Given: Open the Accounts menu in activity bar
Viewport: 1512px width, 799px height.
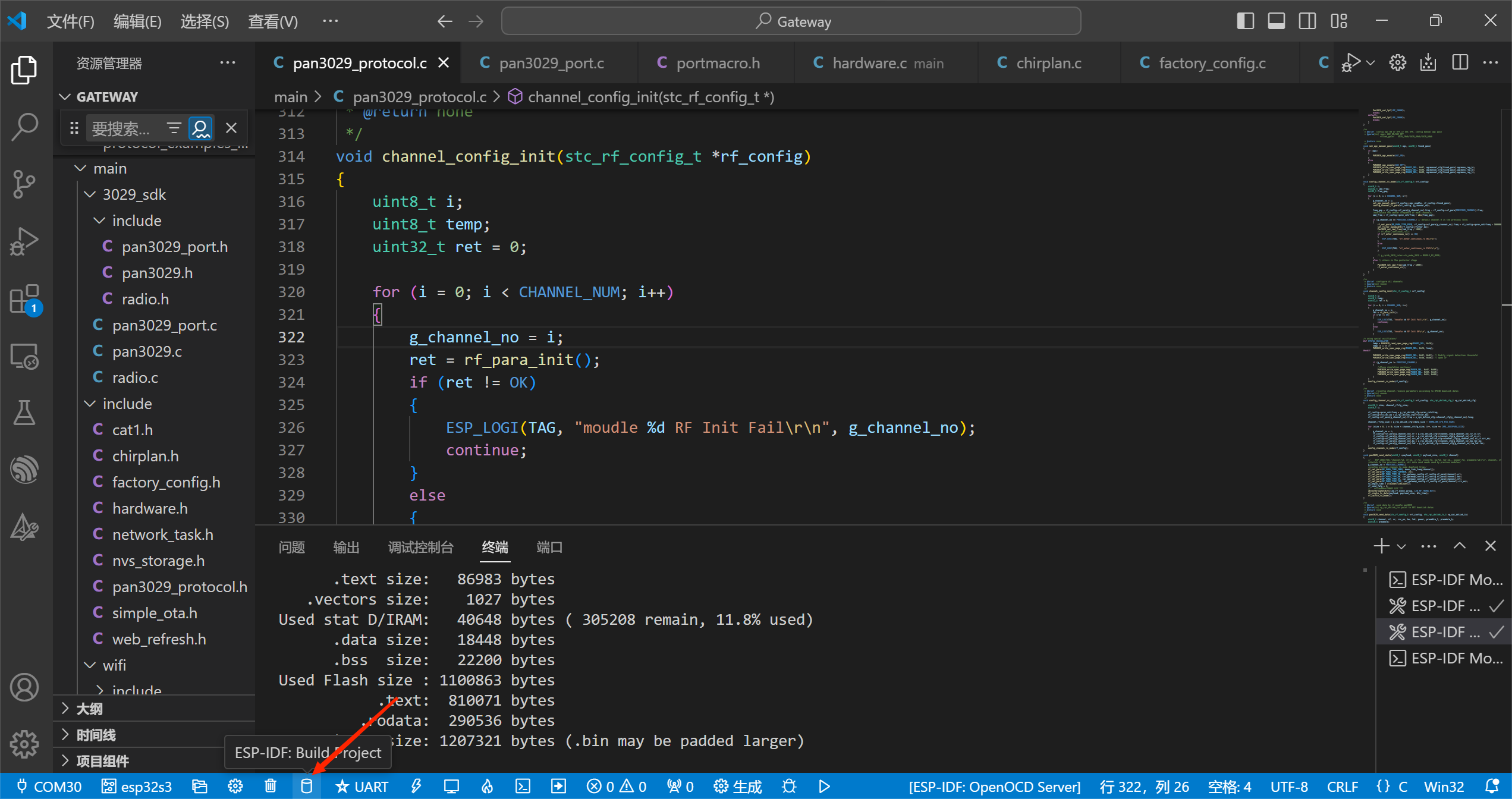Looking at the screenshot, I should (24, 687).
